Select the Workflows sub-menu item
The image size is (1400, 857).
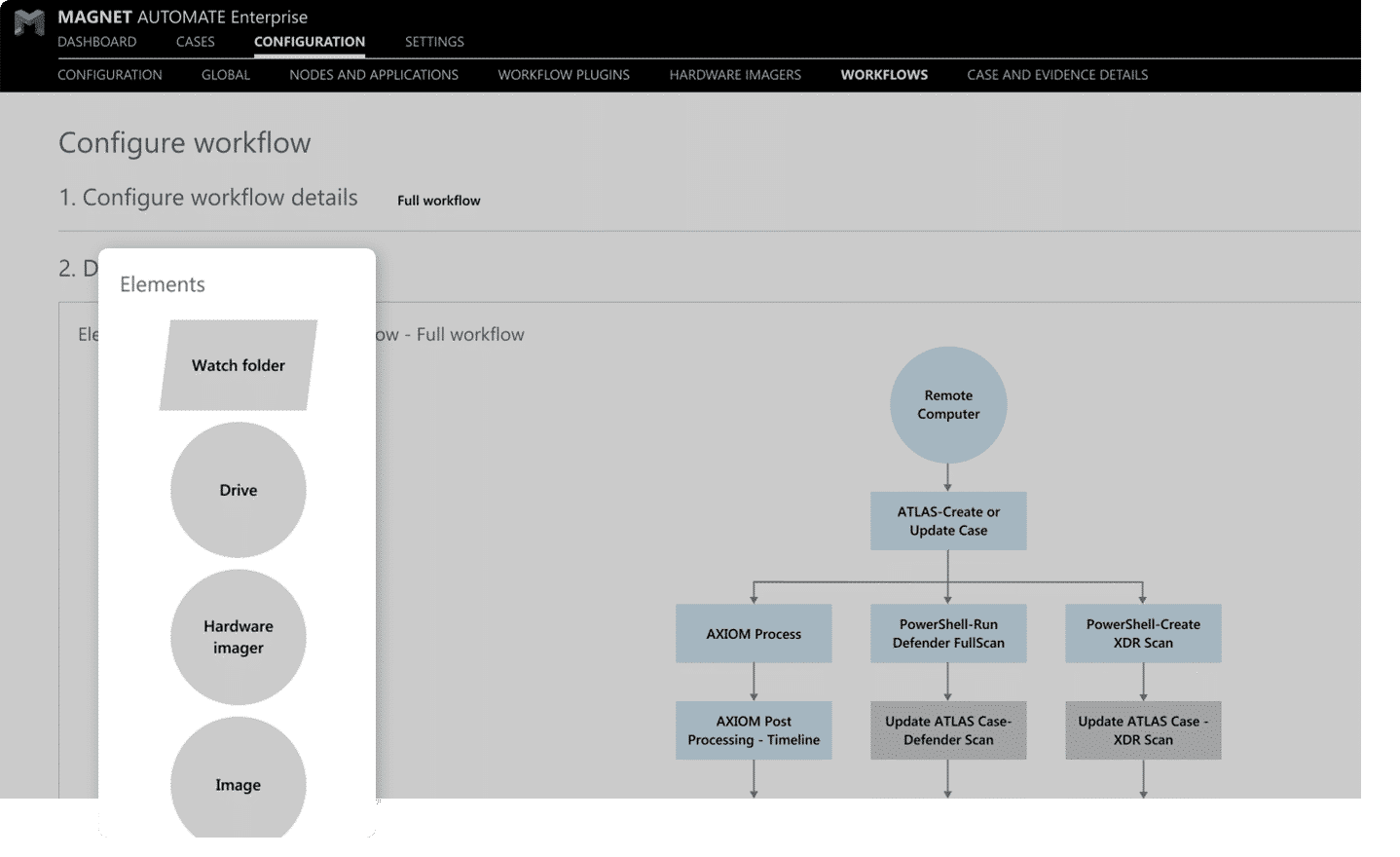coord(884,75)
